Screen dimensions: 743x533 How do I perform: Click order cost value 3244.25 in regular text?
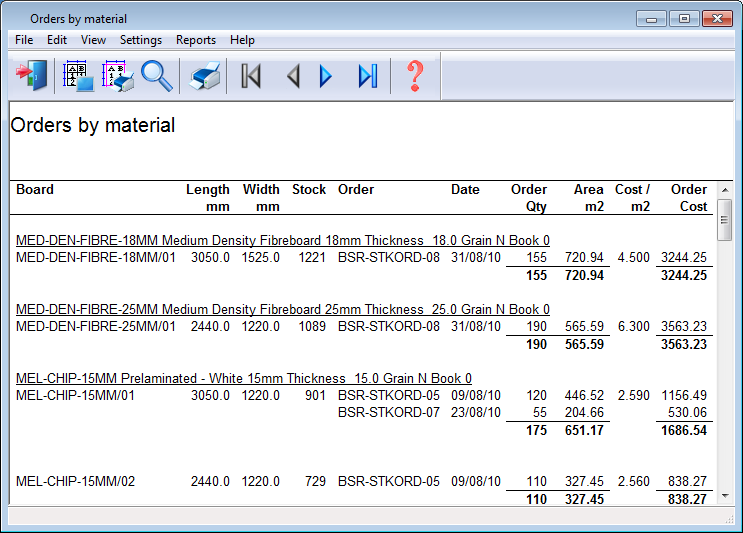[684, 257]
